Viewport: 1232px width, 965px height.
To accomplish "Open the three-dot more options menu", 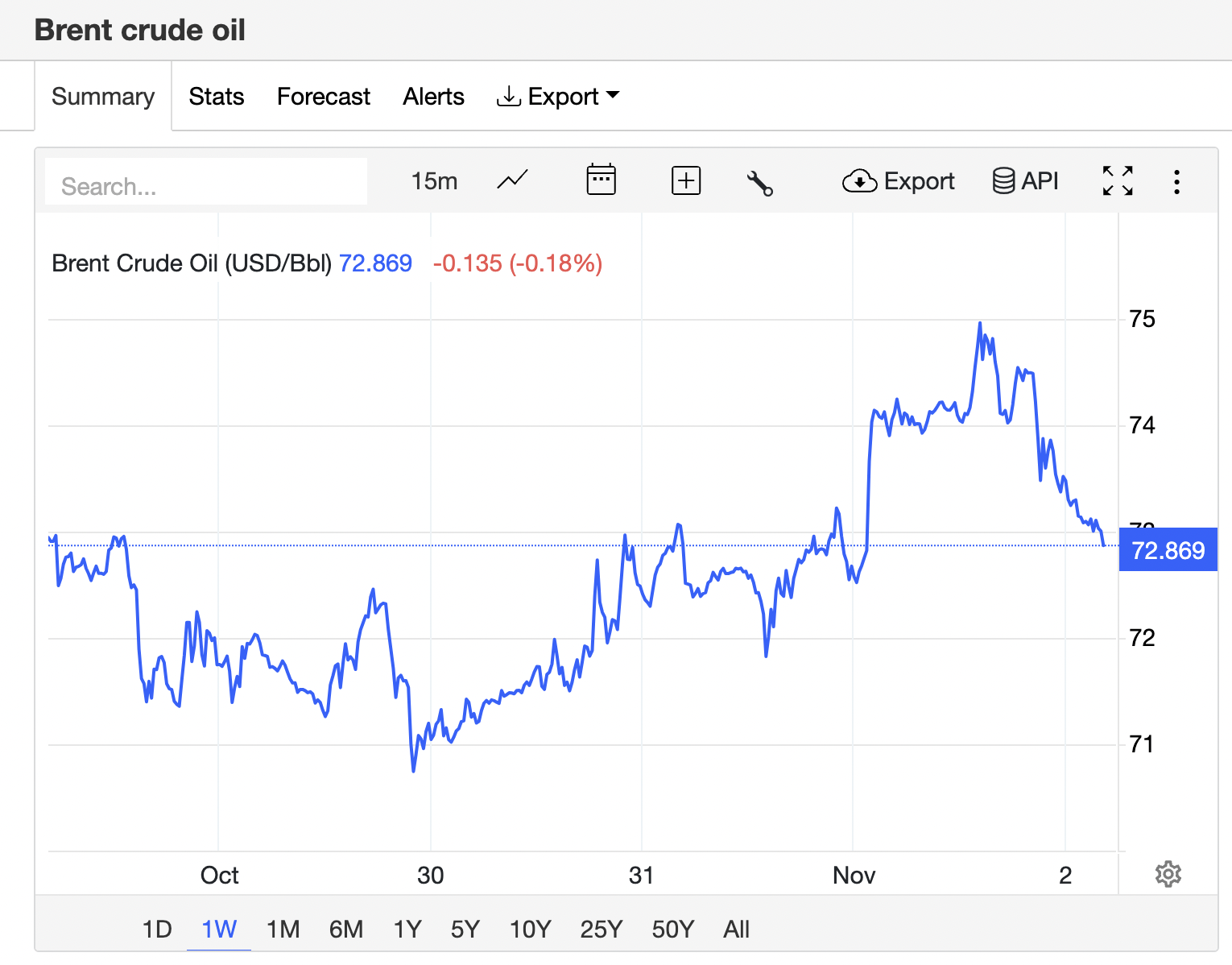I will 1176,182.
